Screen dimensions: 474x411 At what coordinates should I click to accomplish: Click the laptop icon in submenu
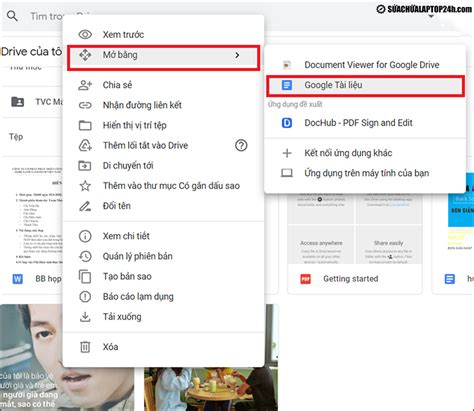click(287, 173)
